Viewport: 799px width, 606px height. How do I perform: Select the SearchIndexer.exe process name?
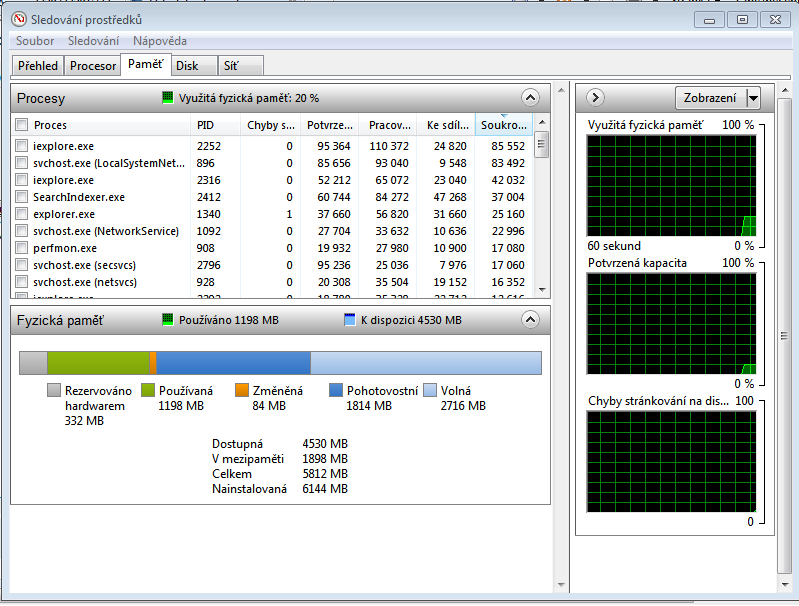pyautogui.click(x=79, y=197)
